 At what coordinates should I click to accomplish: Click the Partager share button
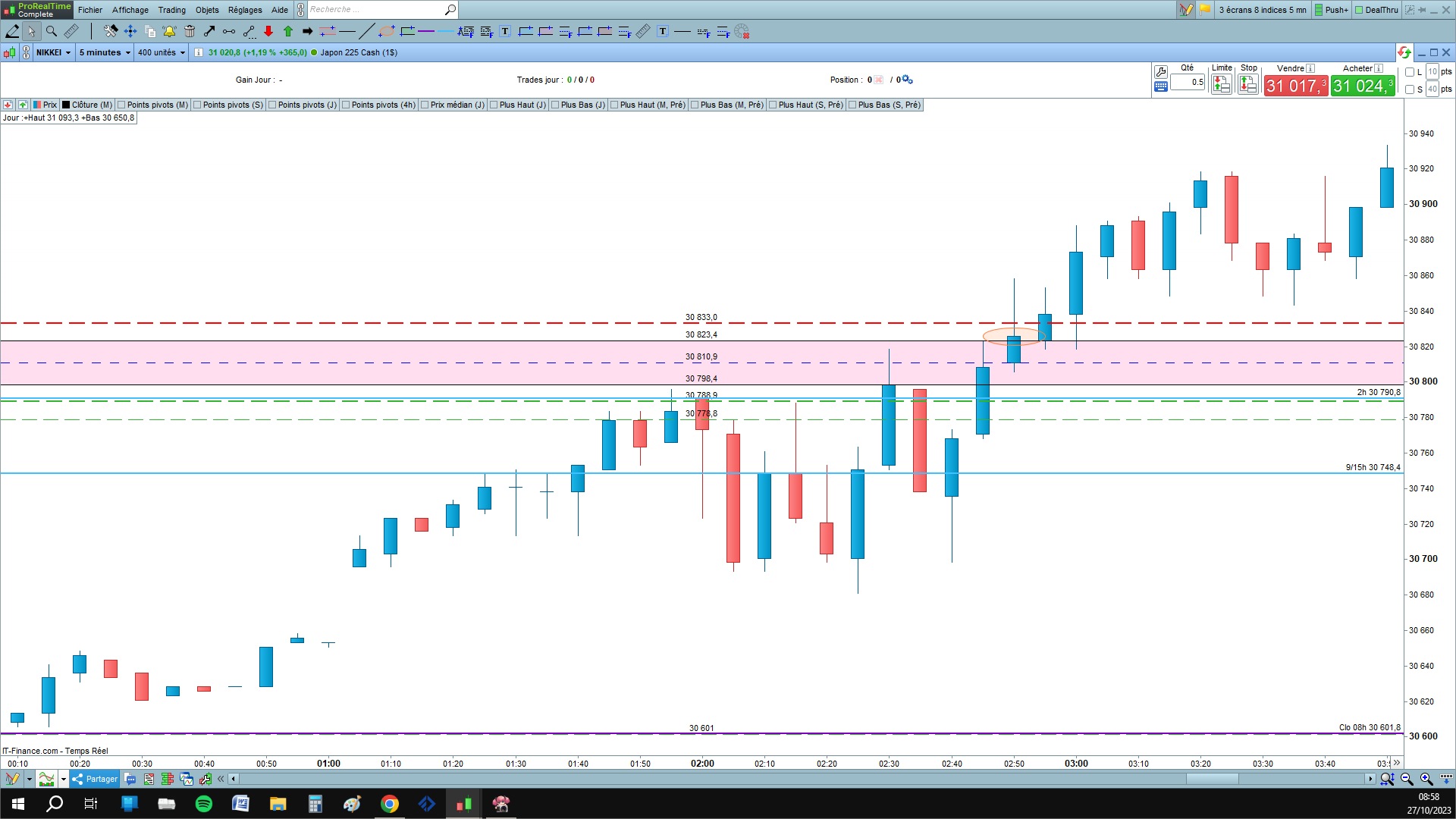click(95, 779)
